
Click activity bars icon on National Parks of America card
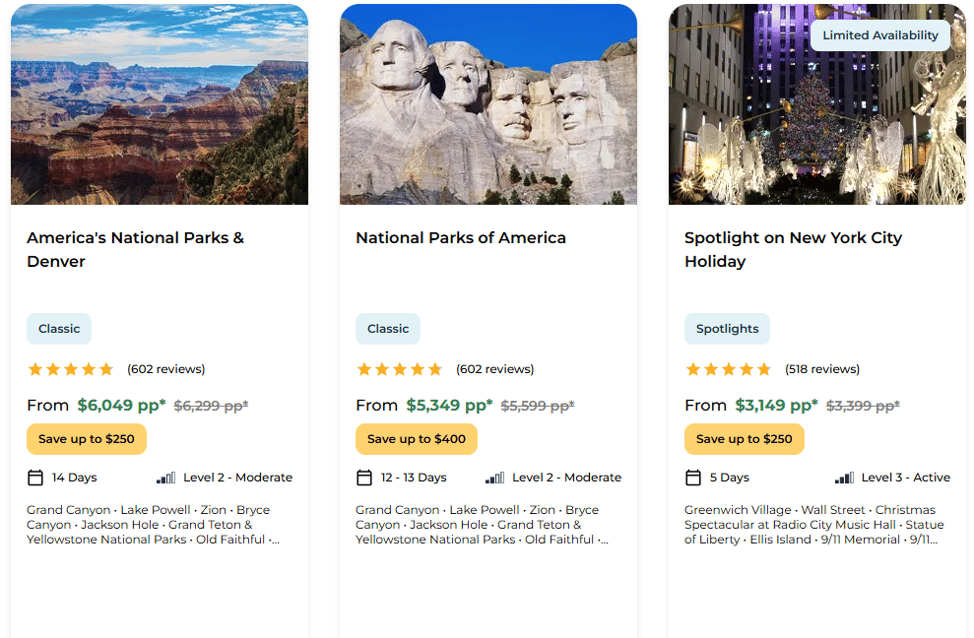point(494,478)
